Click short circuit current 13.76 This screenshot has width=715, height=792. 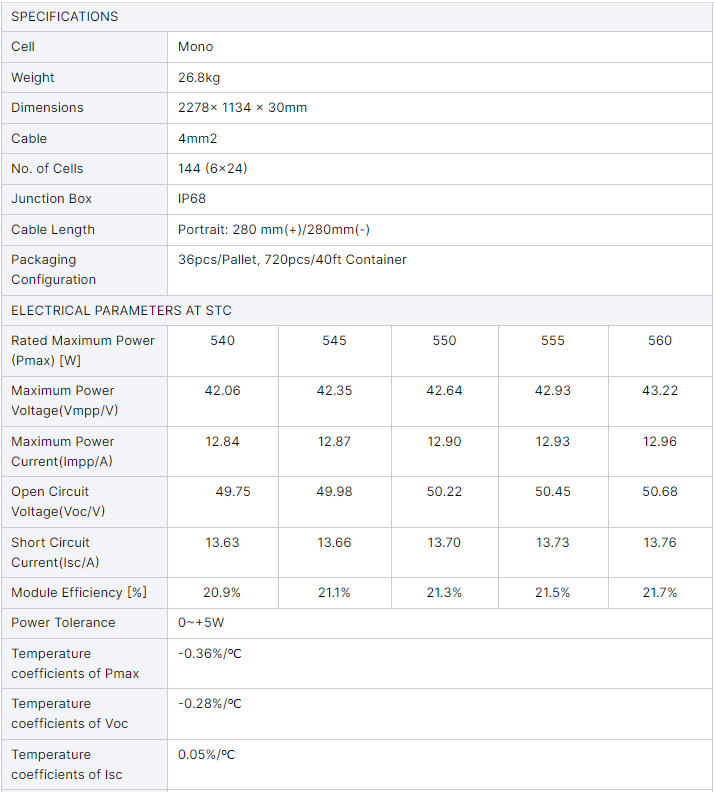tap(660, 542)
